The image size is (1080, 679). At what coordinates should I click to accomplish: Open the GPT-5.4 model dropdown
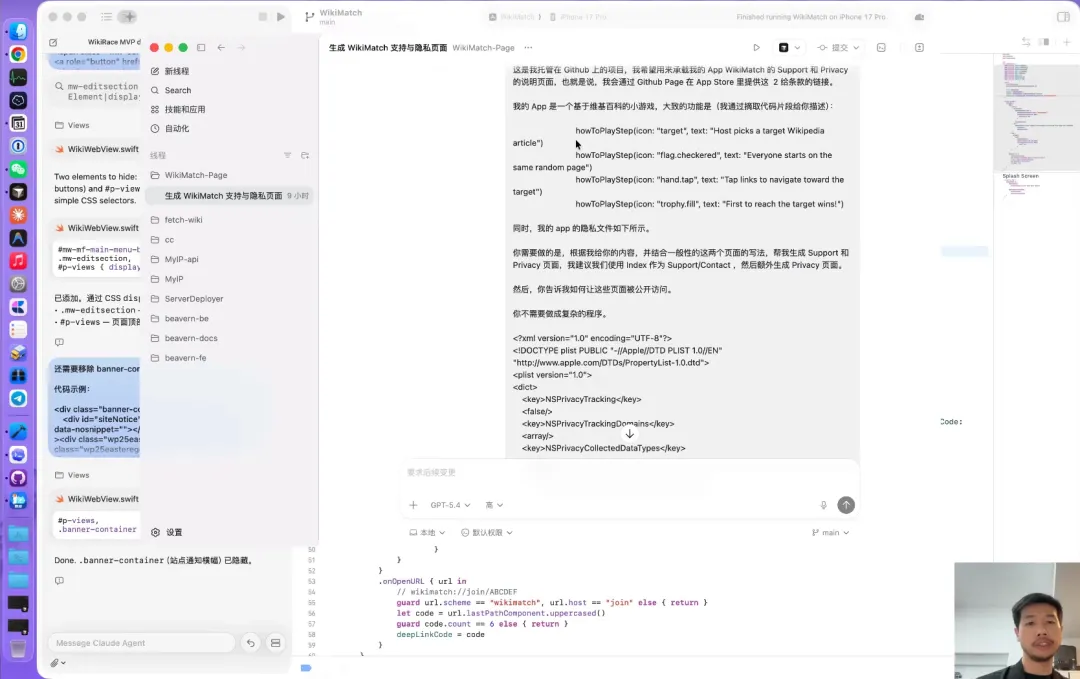tap(450, 505)
